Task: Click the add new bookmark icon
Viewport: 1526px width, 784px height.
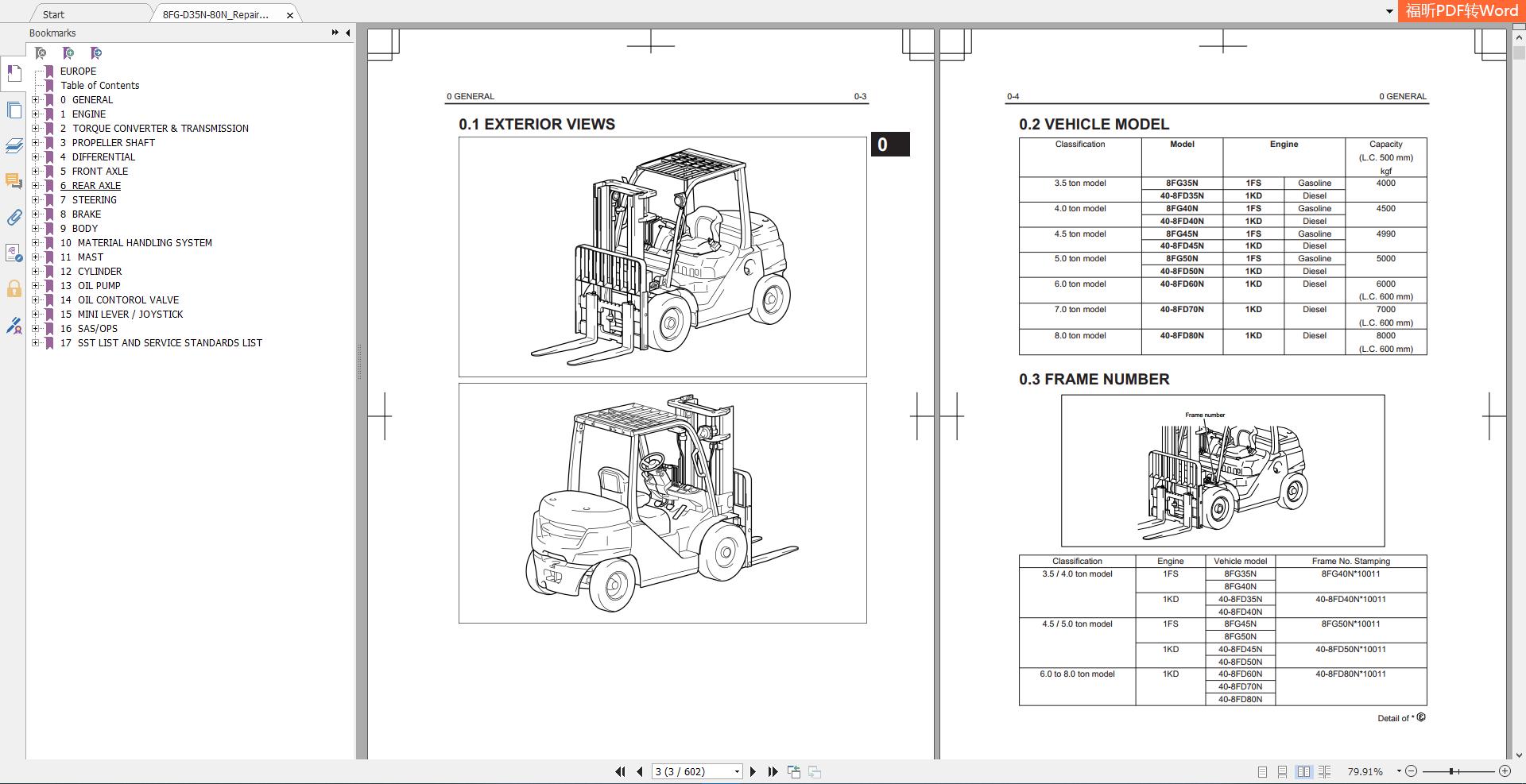Action: click(x=68, y=53)
